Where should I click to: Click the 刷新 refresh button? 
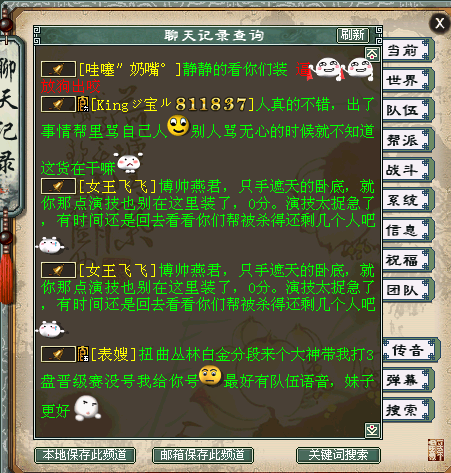click(353, 35)
